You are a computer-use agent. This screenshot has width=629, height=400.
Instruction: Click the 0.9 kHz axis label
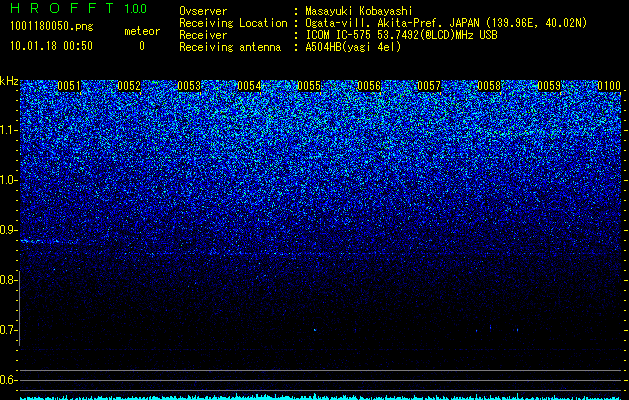[x=8, y=230]
